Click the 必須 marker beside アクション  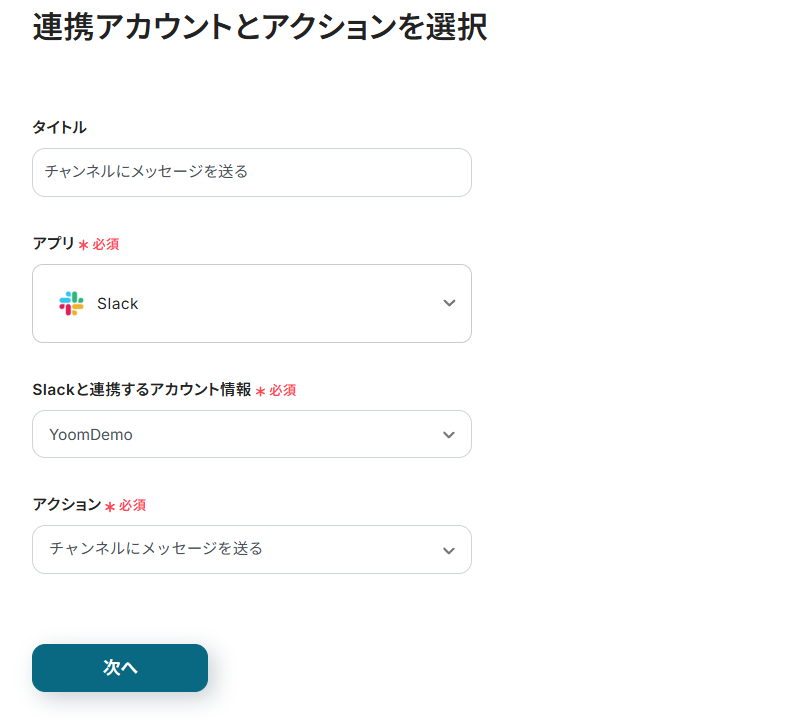(x=132, y=506)
